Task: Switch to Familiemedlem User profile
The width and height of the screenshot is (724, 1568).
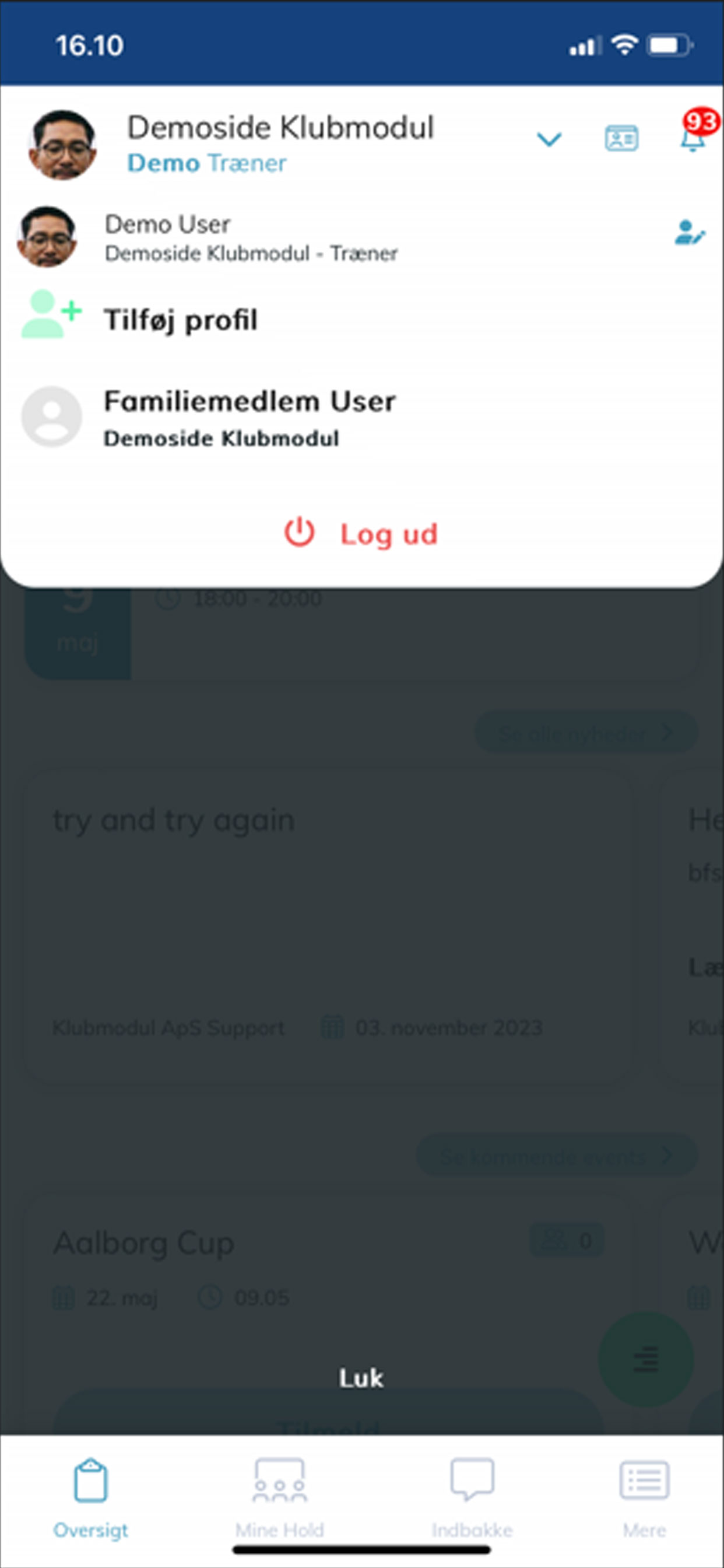Action: 362,418
